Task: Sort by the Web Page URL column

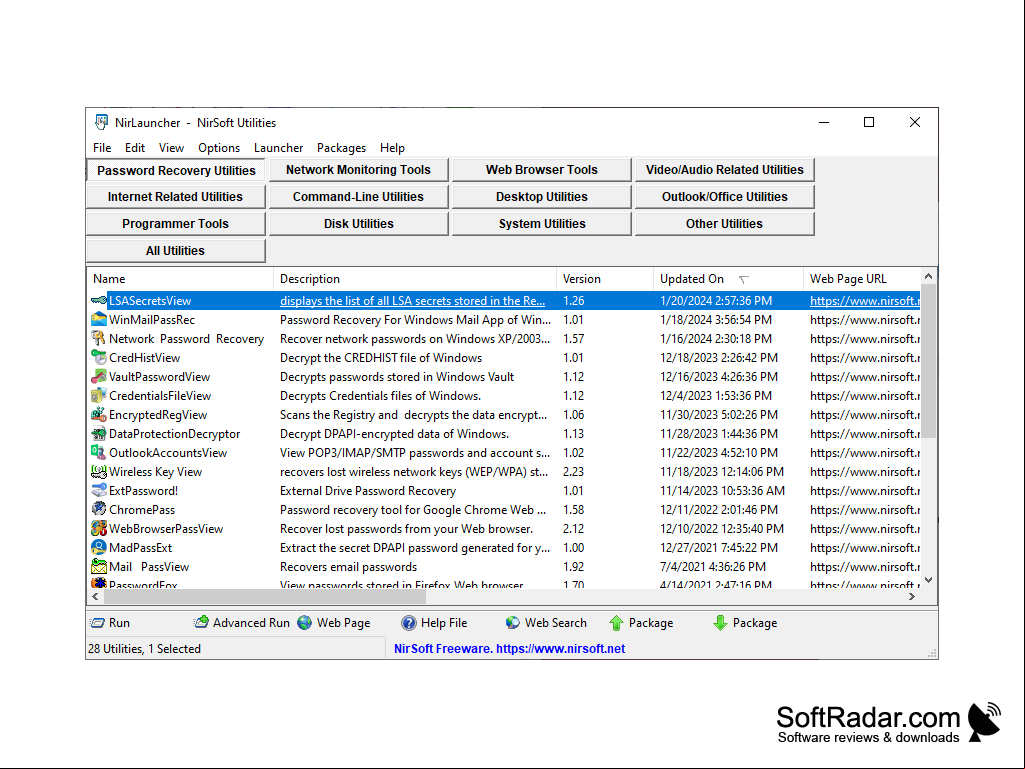Action: click(x=862, y=279)
